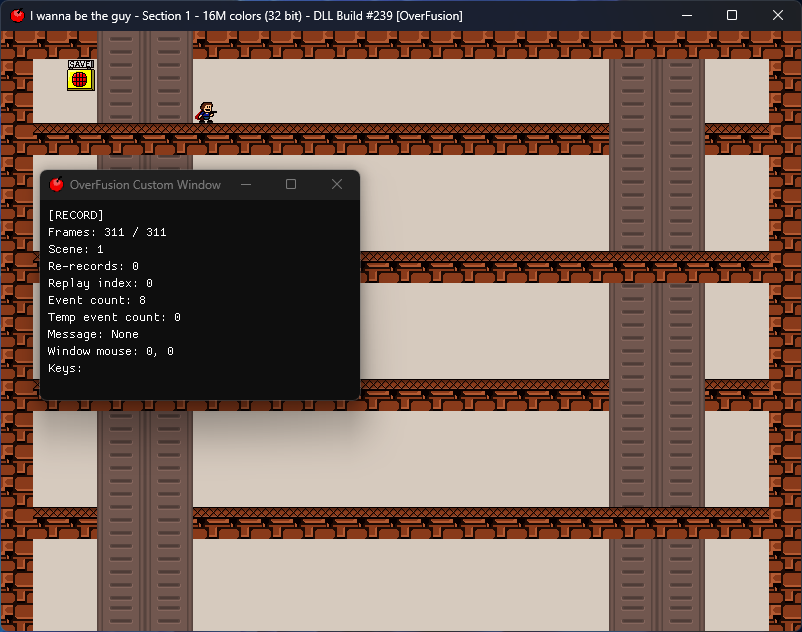
Task: Click the 'Message: None' line
Action: [x=93, y=334]
